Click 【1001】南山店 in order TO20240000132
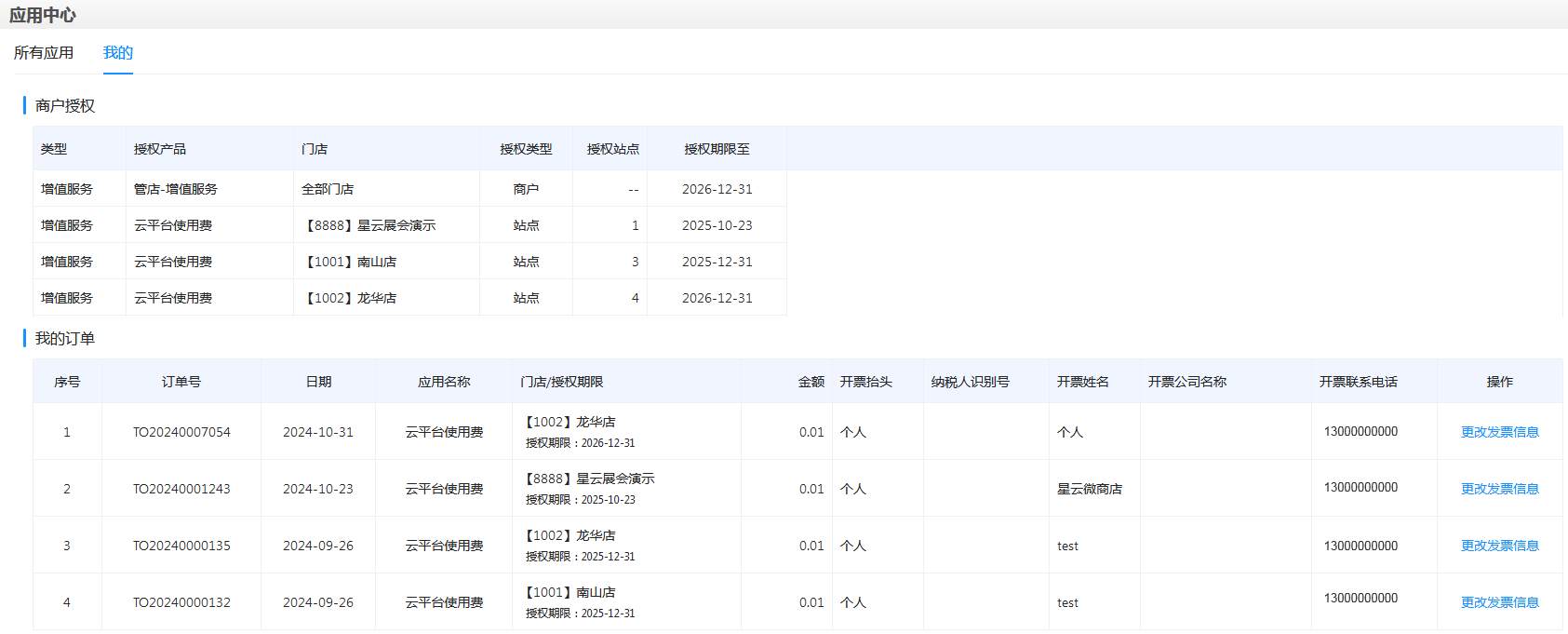 [x=569, y=592]
